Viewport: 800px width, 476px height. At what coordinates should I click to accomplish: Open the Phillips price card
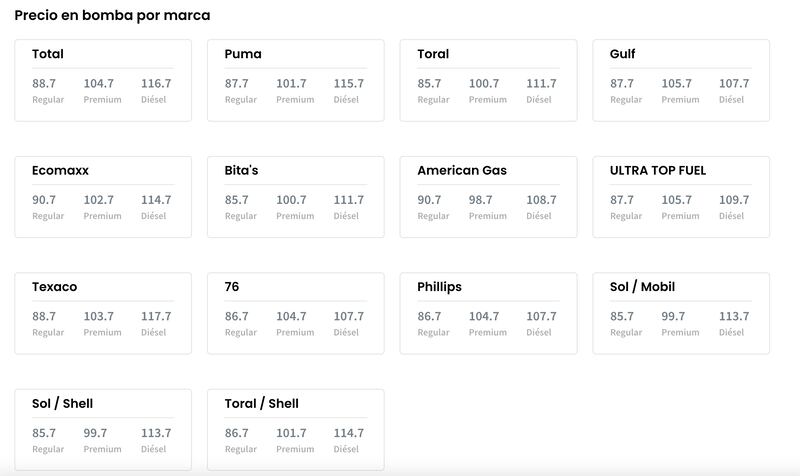489,313
